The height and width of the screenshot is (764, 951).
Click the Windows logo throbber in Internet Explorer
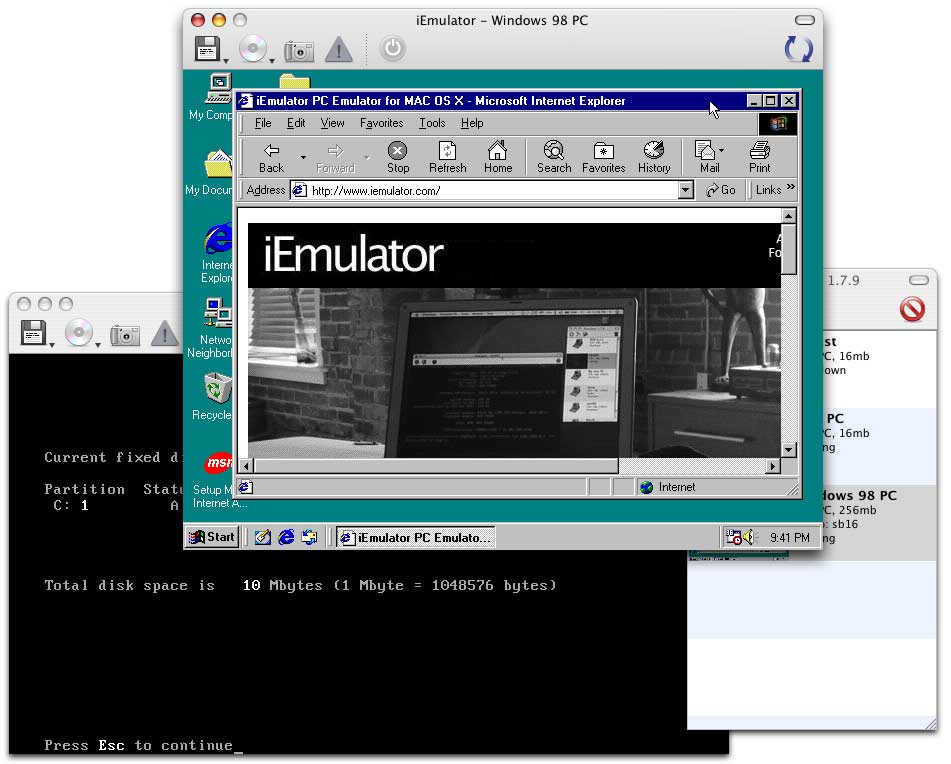pos(778,124)
